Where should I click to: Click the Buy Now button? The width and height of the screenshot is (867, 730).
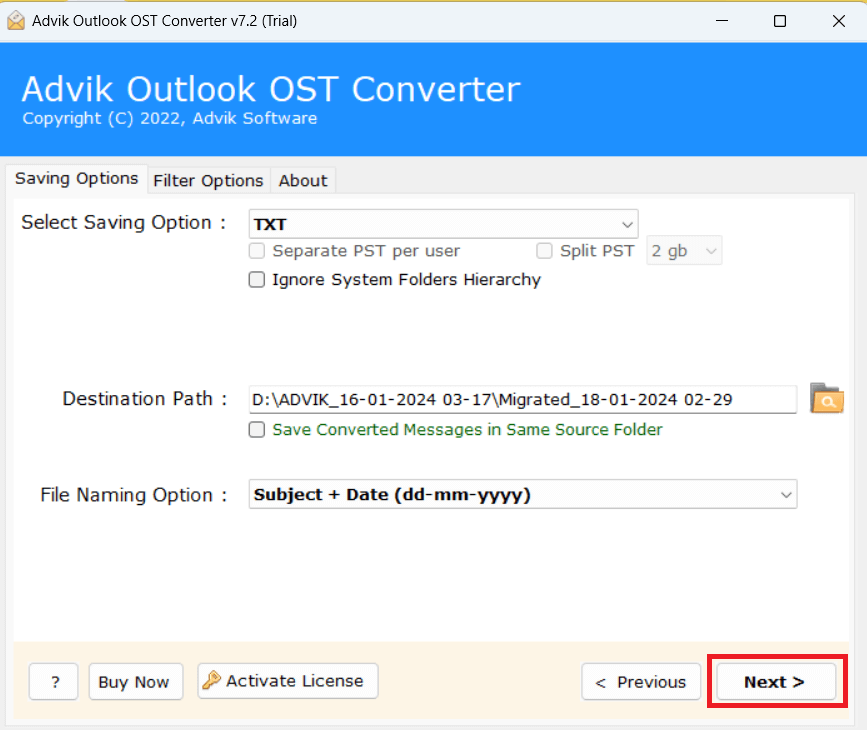coord(135,682)
